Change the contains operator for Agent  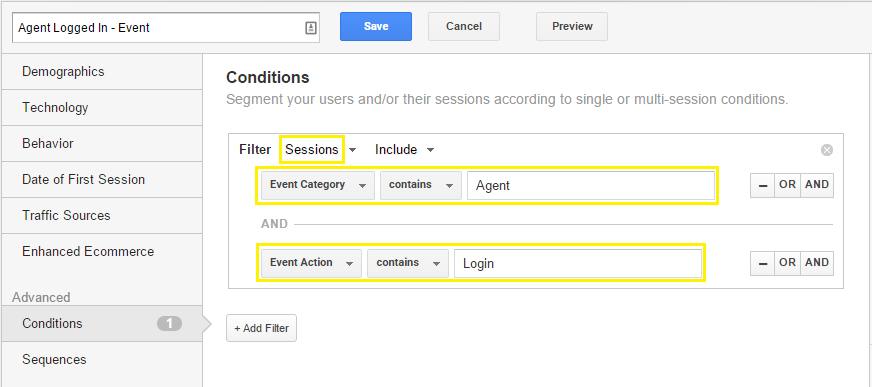tap(421, 185)
